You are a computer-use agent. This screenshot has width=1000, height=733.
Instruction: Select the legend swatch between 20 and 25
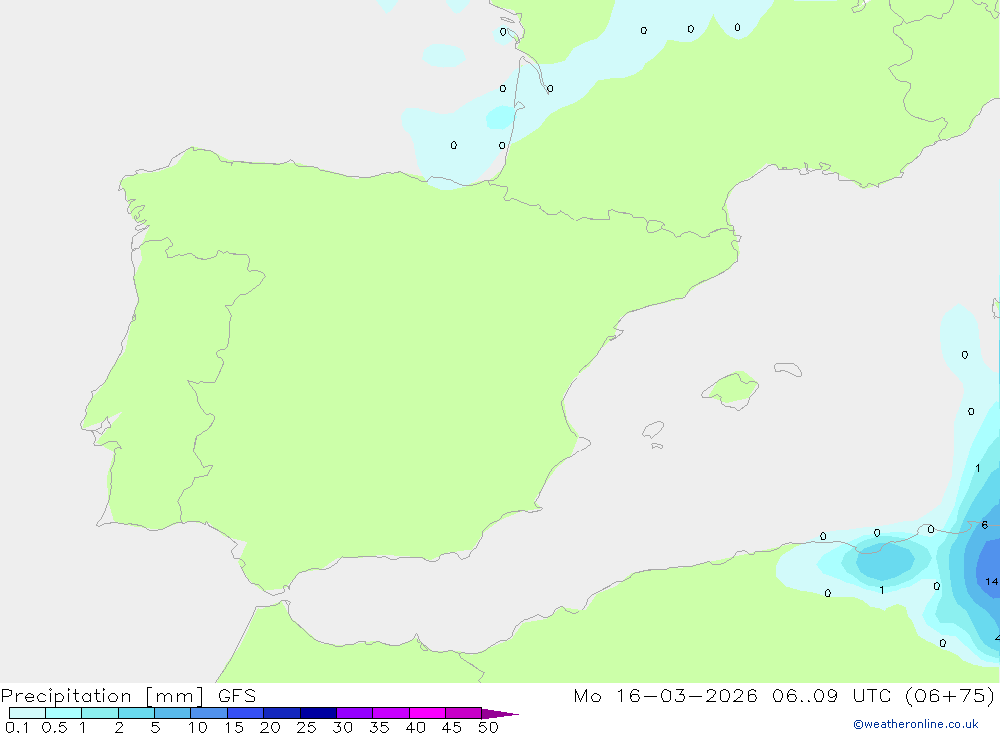(x=281, y=713)
